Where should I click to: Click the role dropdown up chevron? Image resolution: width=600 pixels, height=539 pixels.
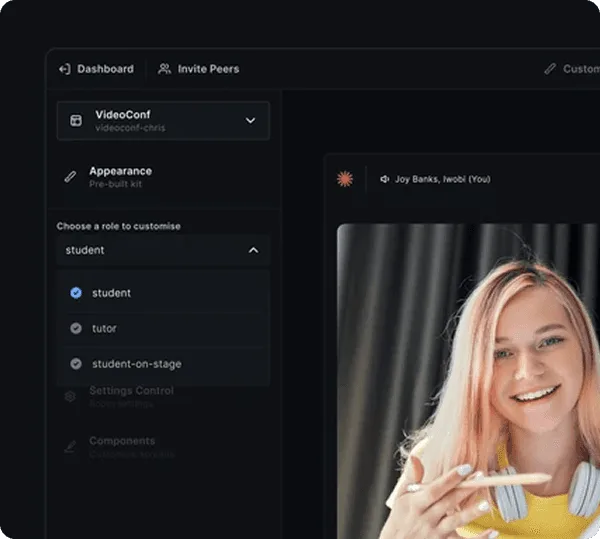click(x=253, y=250)
